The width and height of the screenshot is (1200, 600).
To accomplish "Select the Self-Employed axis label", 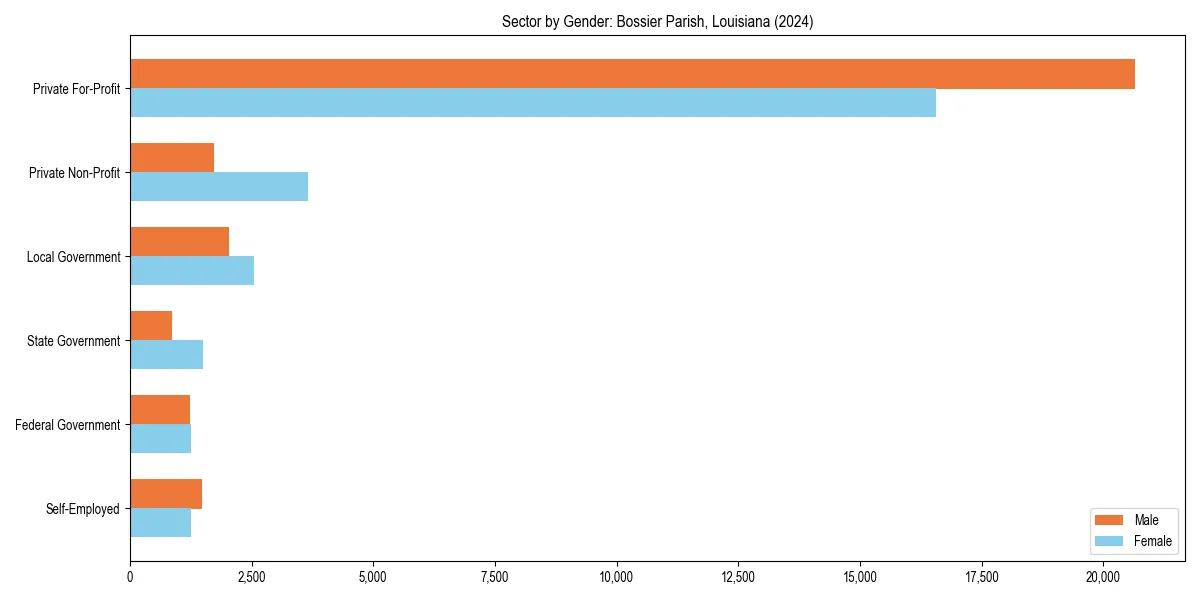I will click(82, 509).
